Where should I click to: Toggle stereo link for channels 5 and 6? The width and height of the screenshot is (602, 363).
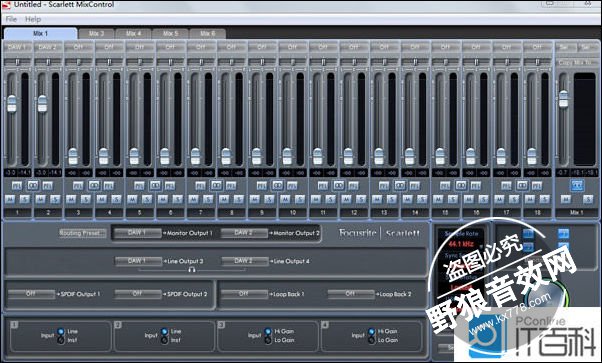(x=155, y=186)
